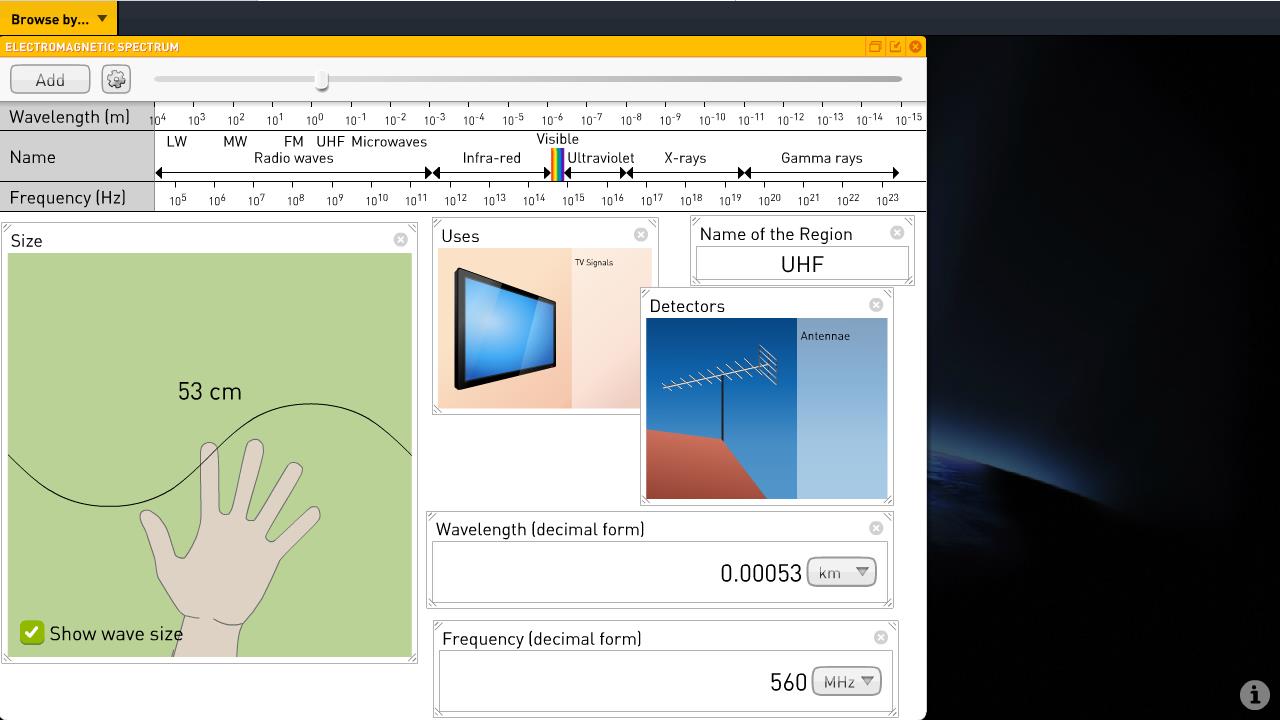Select the FM region label
This screenshot has width=1280, height=720.
point(293,142)
